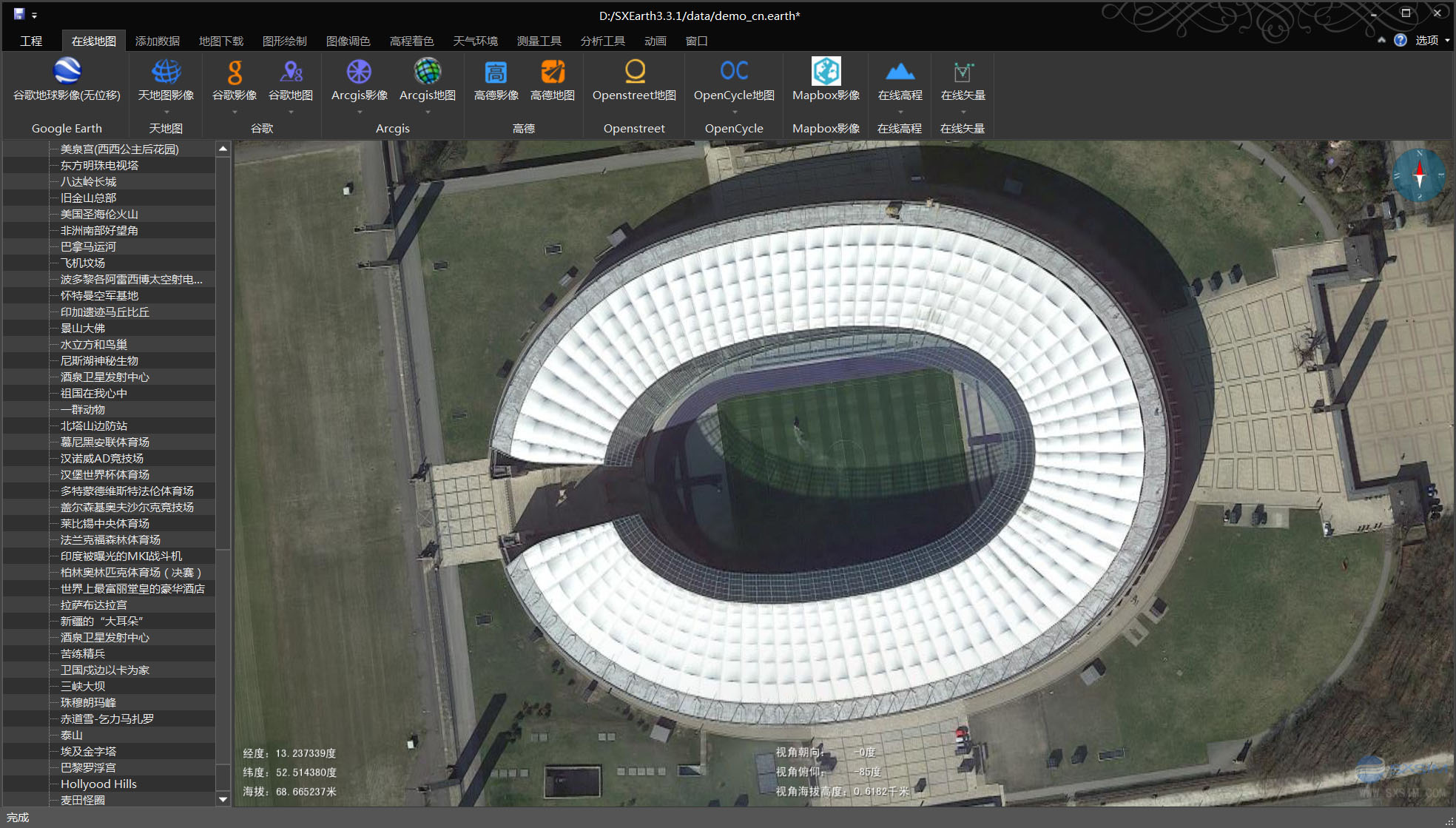
Task: Switch to the 图形绘制 tab
Action: (285, 41)
